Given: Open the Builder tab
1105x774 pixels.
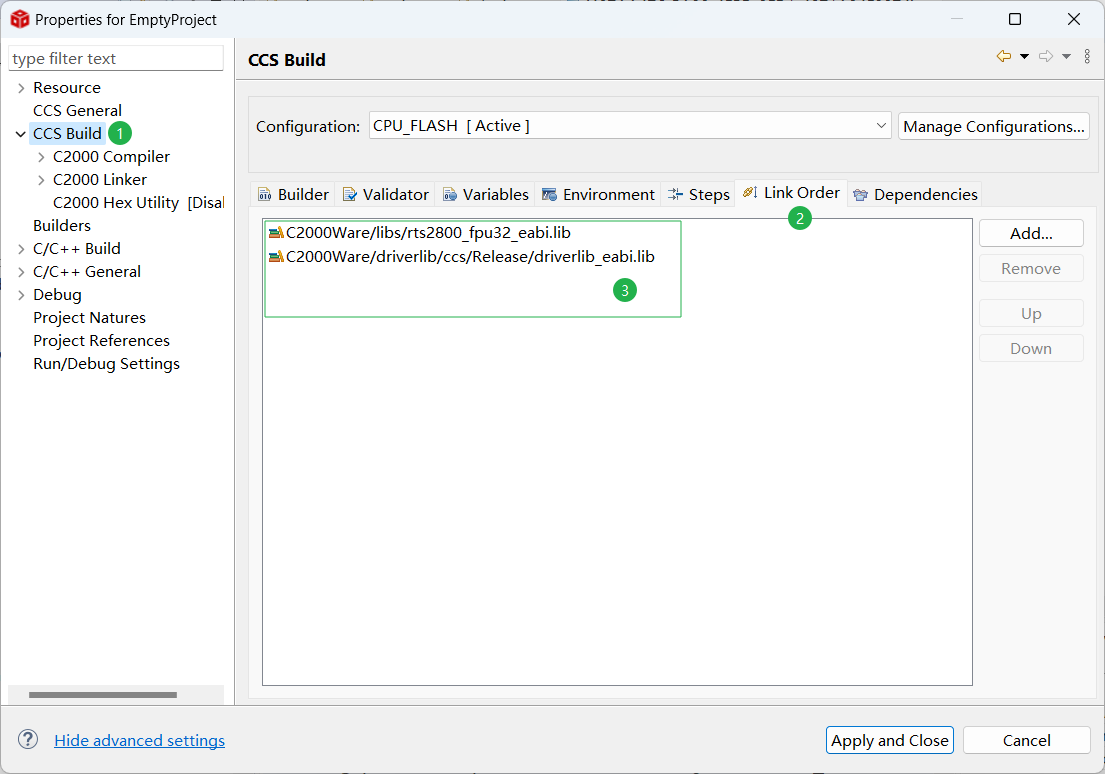Looking at the screenshot, I should click(x=293, y=194).
